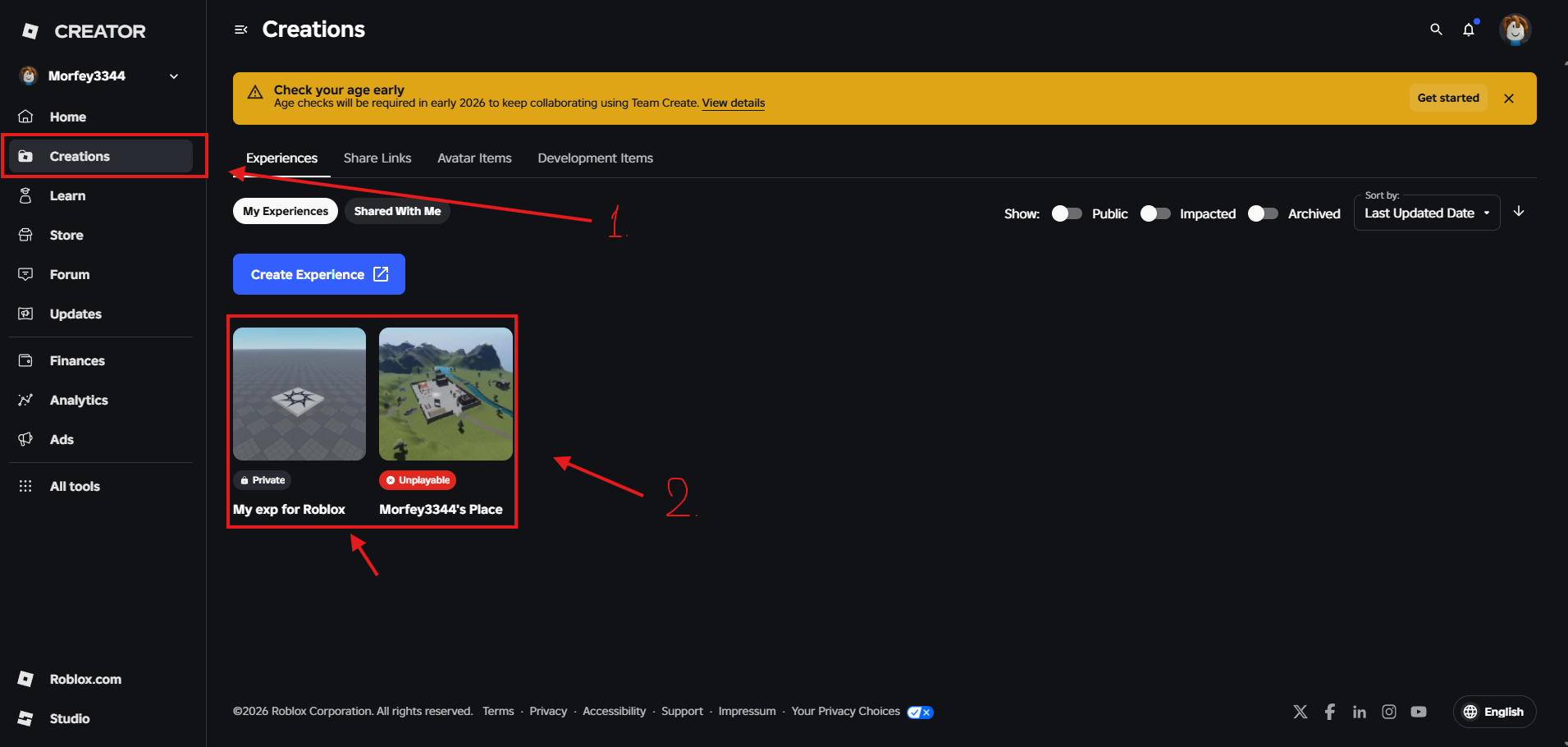The width and height of the screenshot is (1568, 747).
Task: Go to Store in the sidebar
Action: [100, 235]
